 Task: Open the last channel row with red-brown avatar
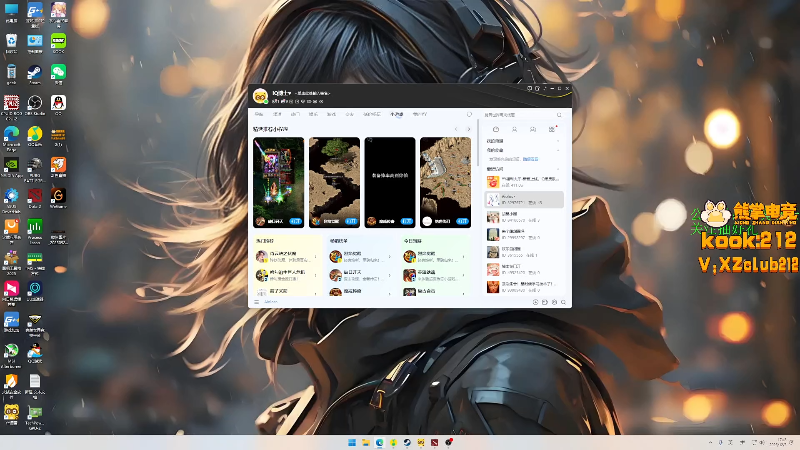(x=524, y=287)
